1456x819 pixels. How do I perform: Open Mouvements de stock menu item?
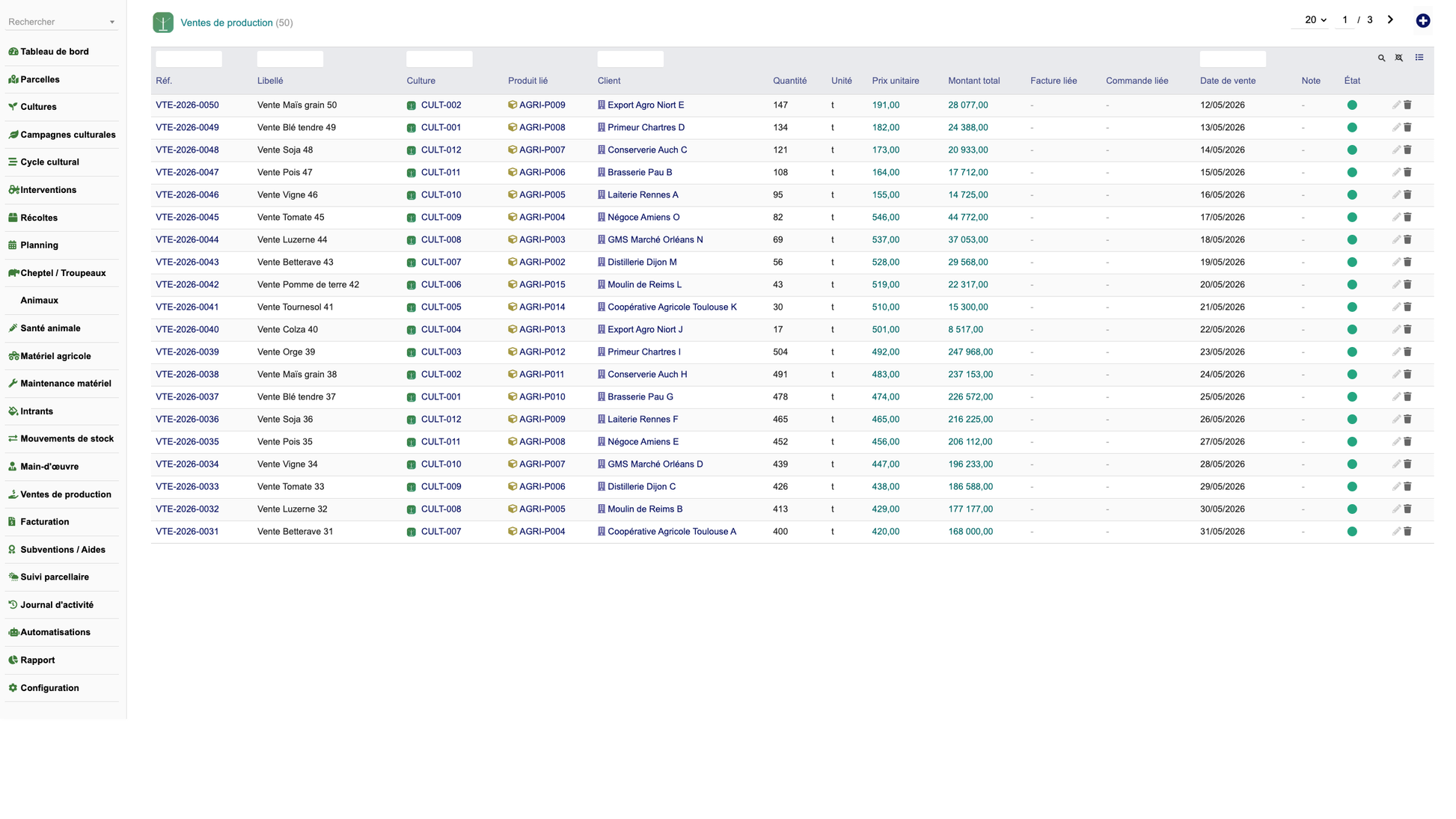point(67,439)
